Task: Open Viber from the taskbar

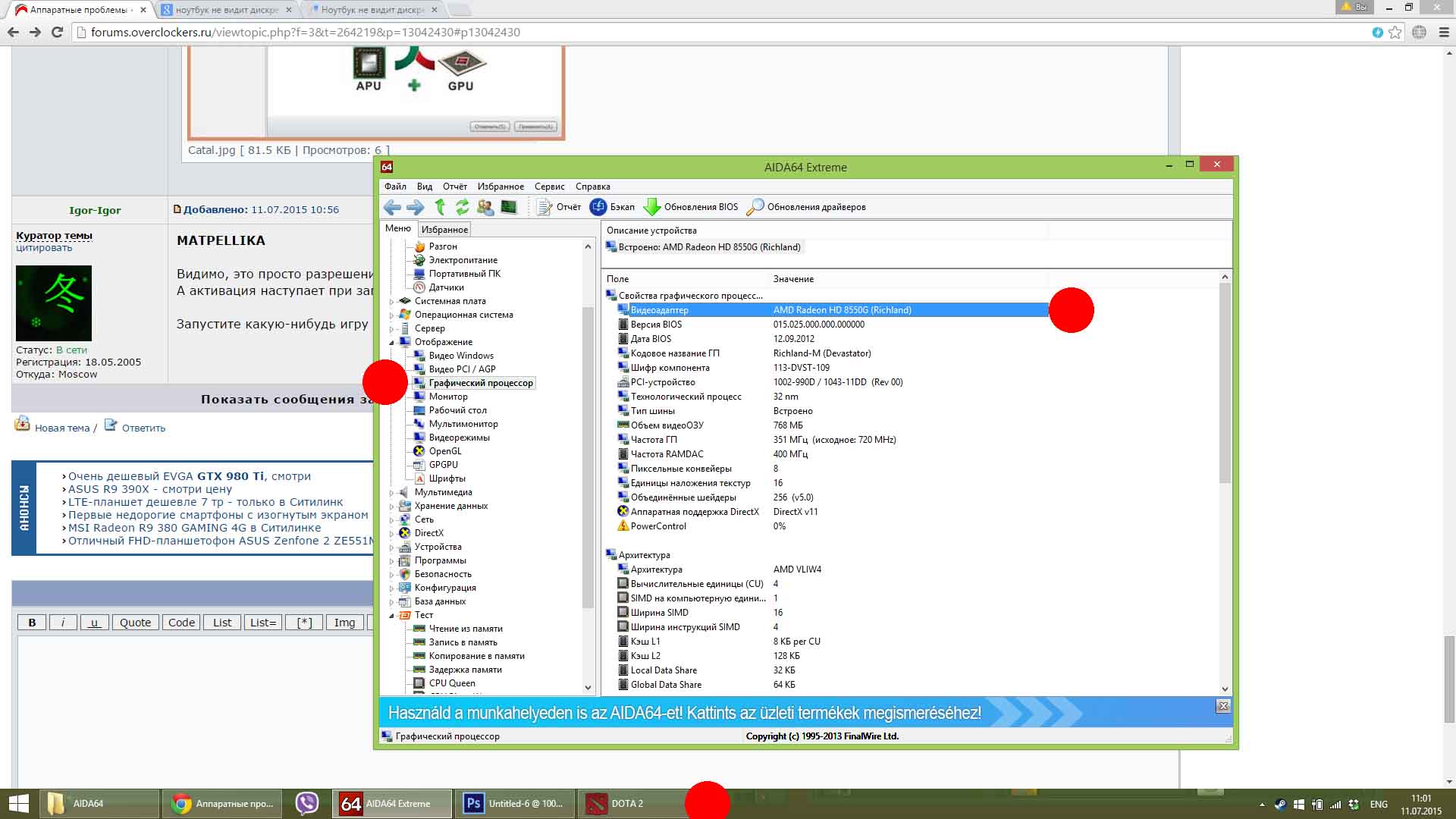Action: click(x=307, y=803)
